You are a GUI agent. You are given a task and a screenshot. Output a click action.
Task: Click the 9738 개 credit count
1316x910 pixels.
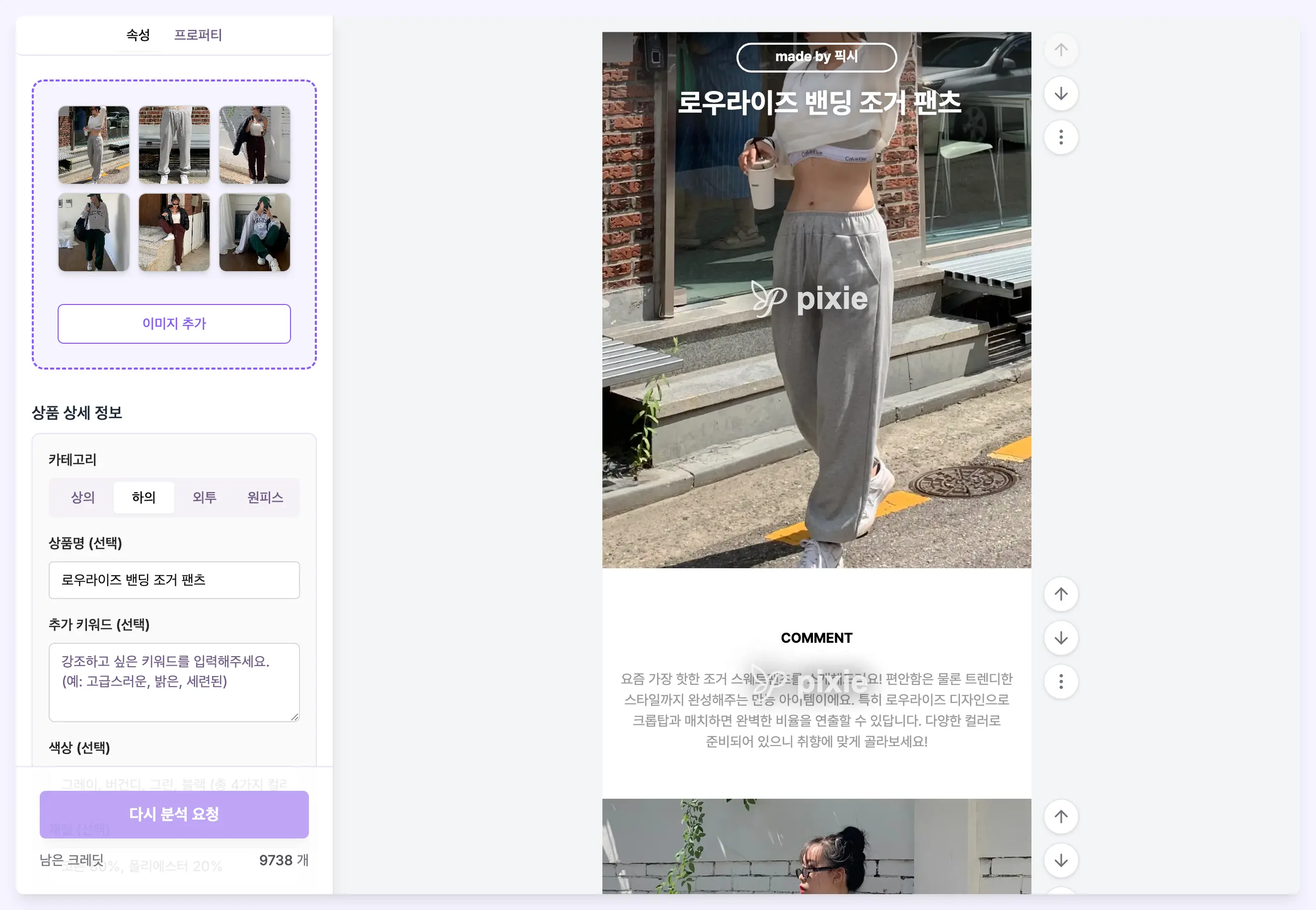284,860
